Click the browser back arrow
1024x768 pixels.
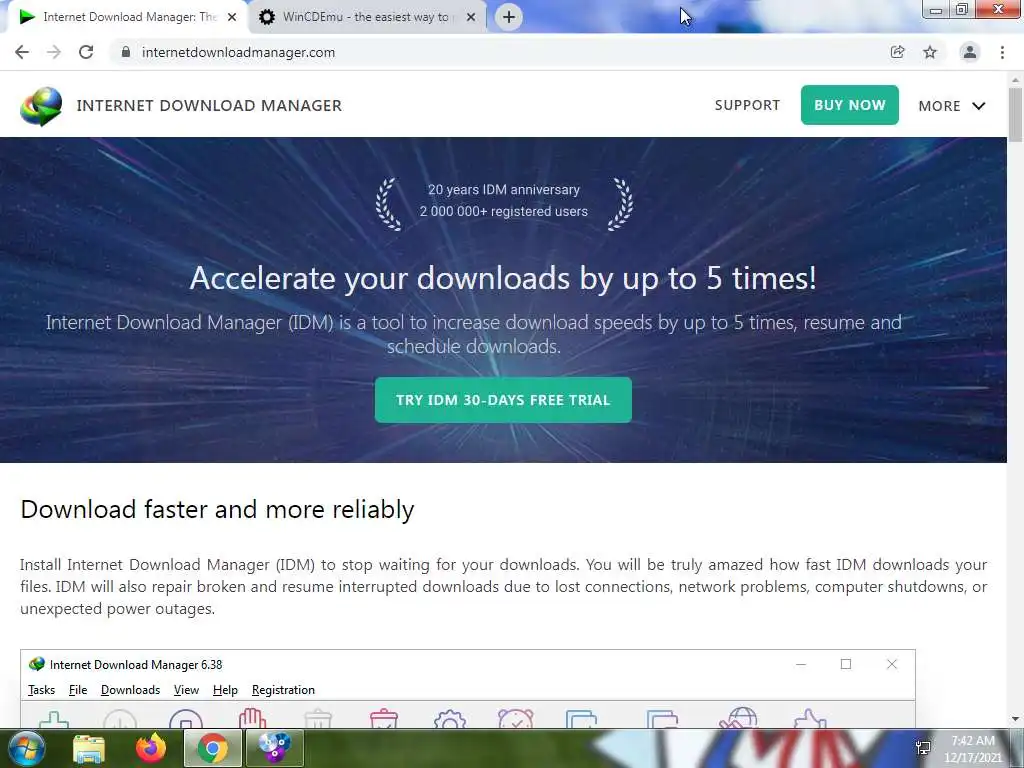(x=22, y=52)
